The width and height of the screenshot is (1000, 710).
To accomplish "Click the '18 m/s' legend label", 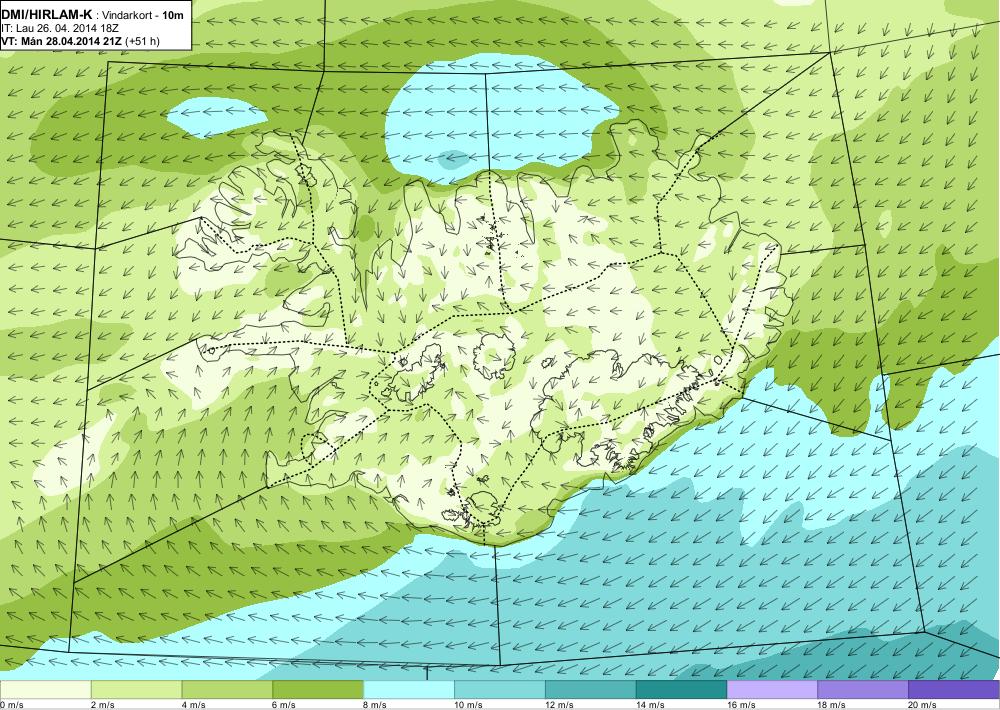I will (832, 705).
